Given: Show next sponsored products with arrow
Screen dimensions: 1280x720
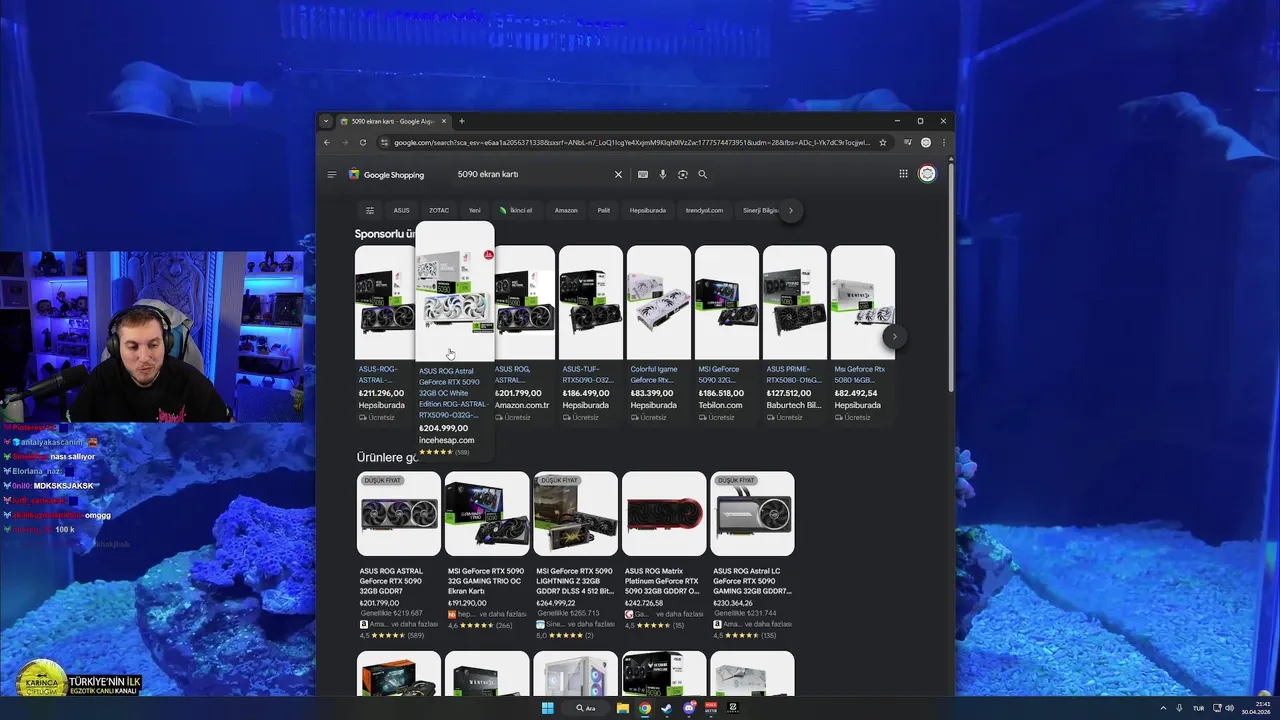Looking at the screenshot, I should coord(894,337).
